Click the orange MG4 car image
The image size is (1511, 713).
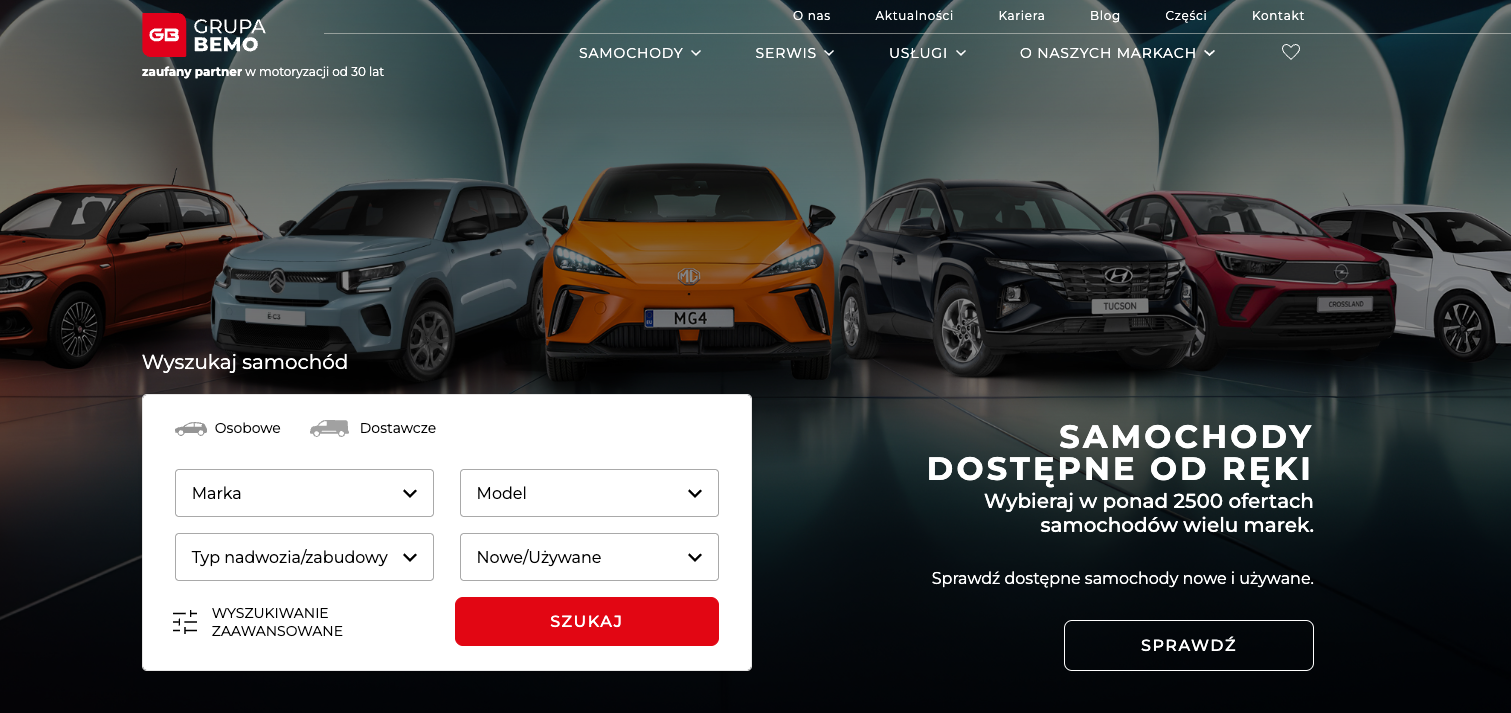(x=688, y=270)
